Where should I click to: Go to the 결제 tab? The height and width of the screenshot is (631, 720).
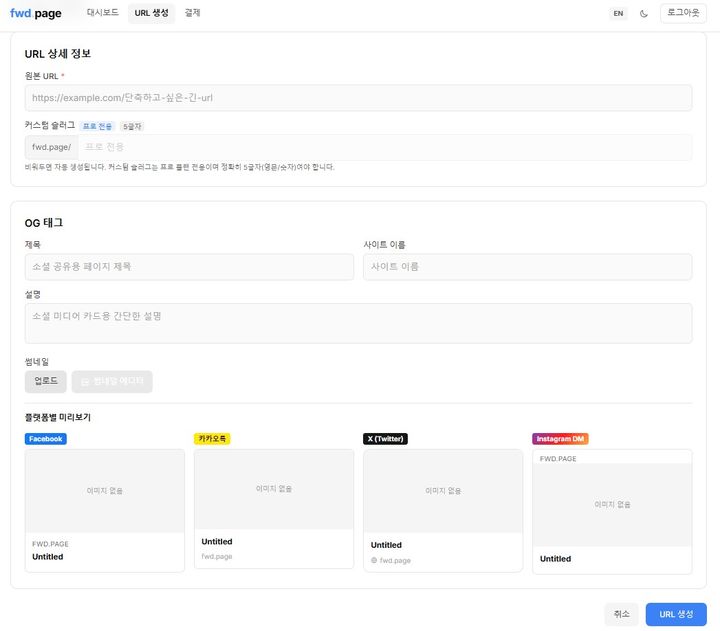coord(192,13)
